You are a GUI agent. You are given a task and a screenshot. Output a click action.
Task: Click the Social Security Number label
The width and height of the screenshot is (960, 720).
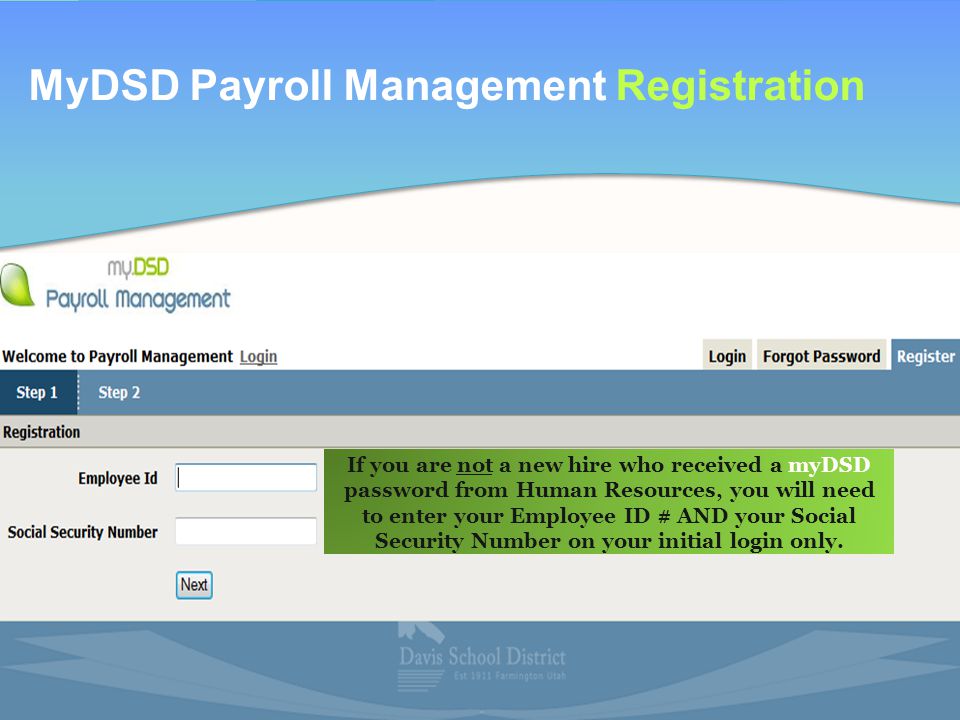[x=83, y=532]
